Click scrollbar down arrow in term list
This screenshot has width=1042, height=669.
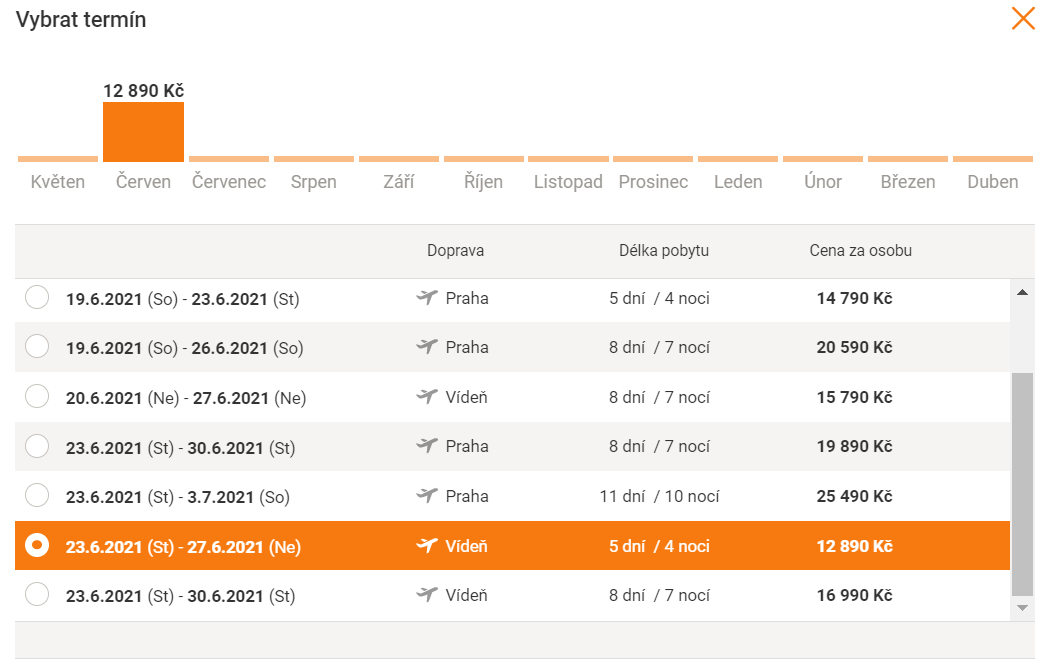(x=1022, y=607)
